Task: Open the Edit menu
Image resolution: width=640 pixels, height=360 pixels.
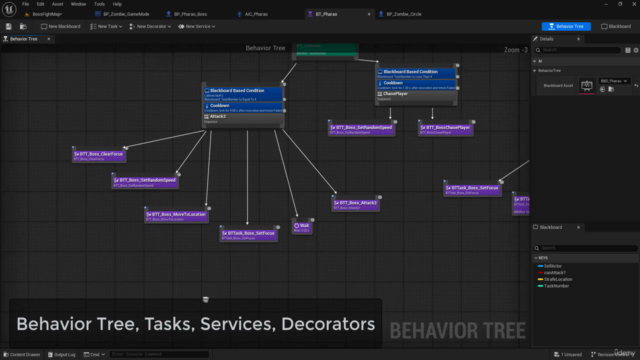Action: coord(40,4)
